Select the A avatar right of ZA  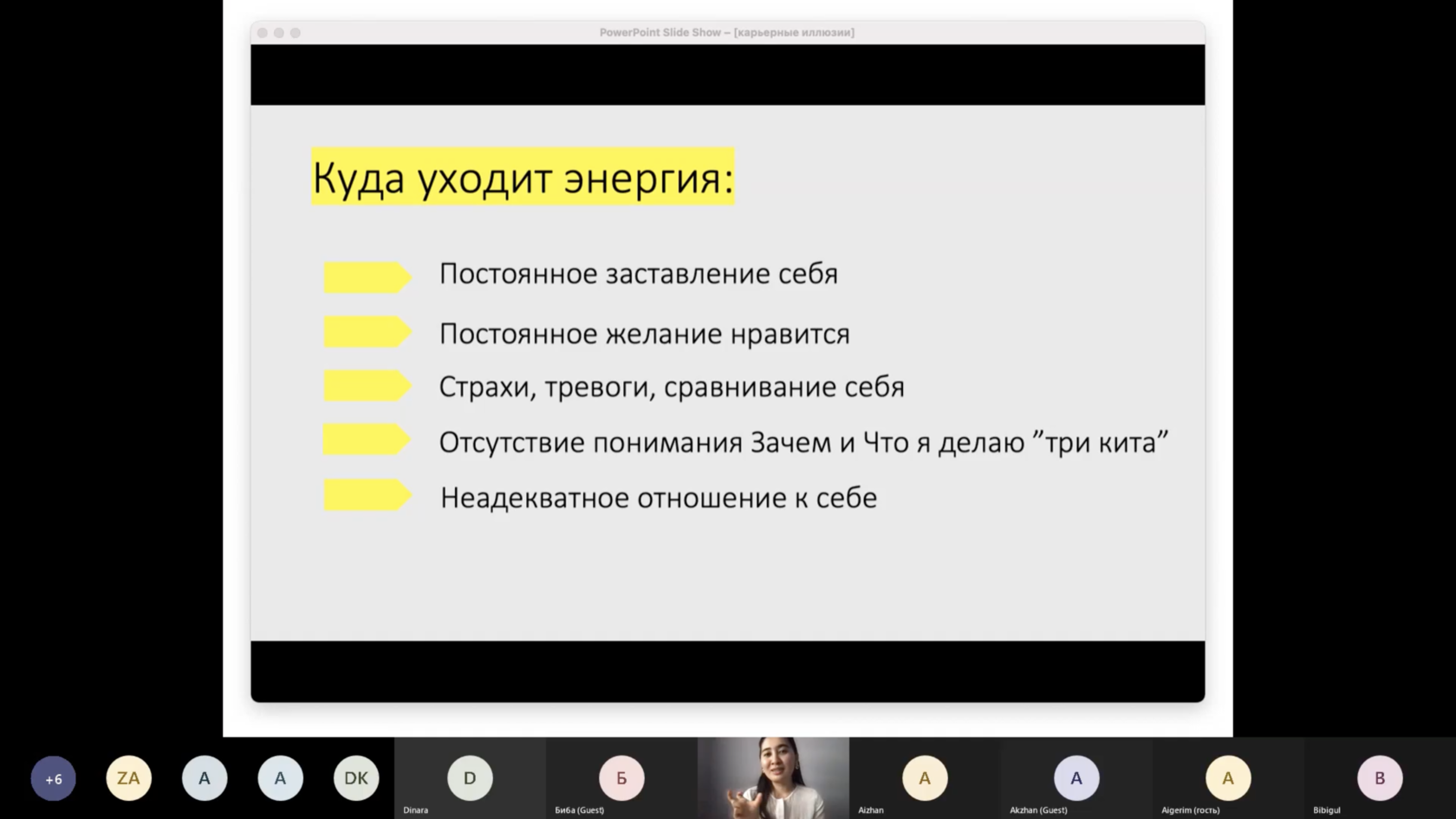tap(205, 778)
